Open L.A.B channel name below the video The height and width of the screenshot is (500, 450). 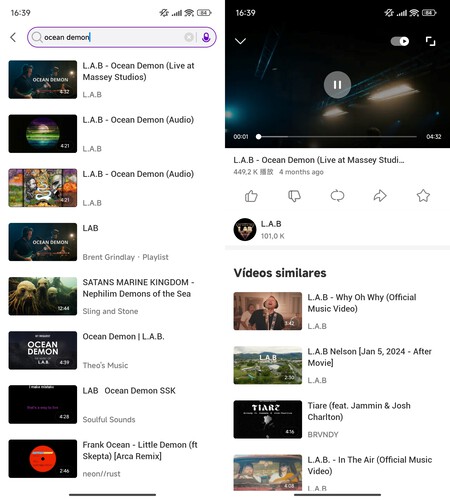pyautogui.click(x=271, y=224)
